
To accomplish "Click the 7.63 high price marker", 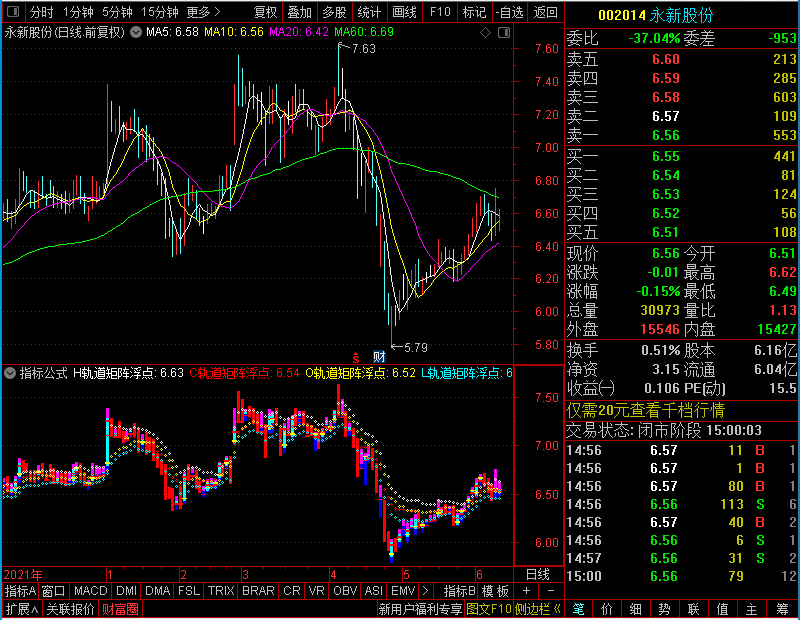I will pos(363,49).
